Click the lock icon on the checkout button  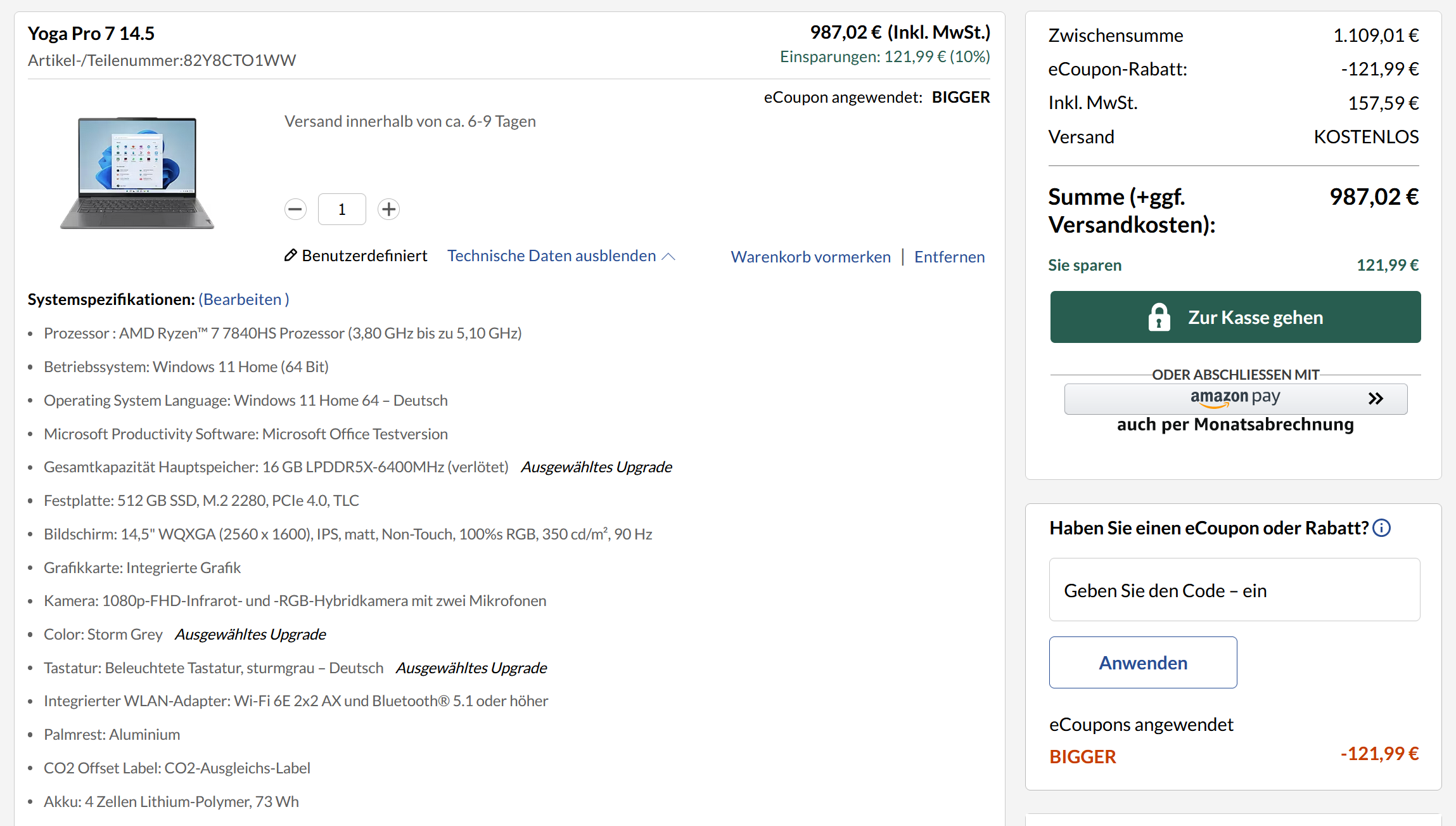tap(1159, 317)
